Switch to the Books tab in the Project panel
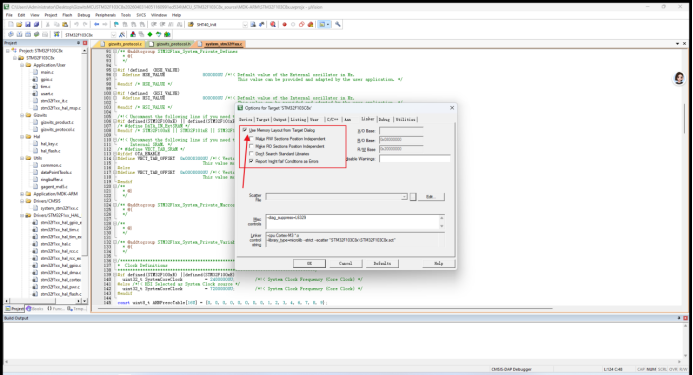 point(34,309)
